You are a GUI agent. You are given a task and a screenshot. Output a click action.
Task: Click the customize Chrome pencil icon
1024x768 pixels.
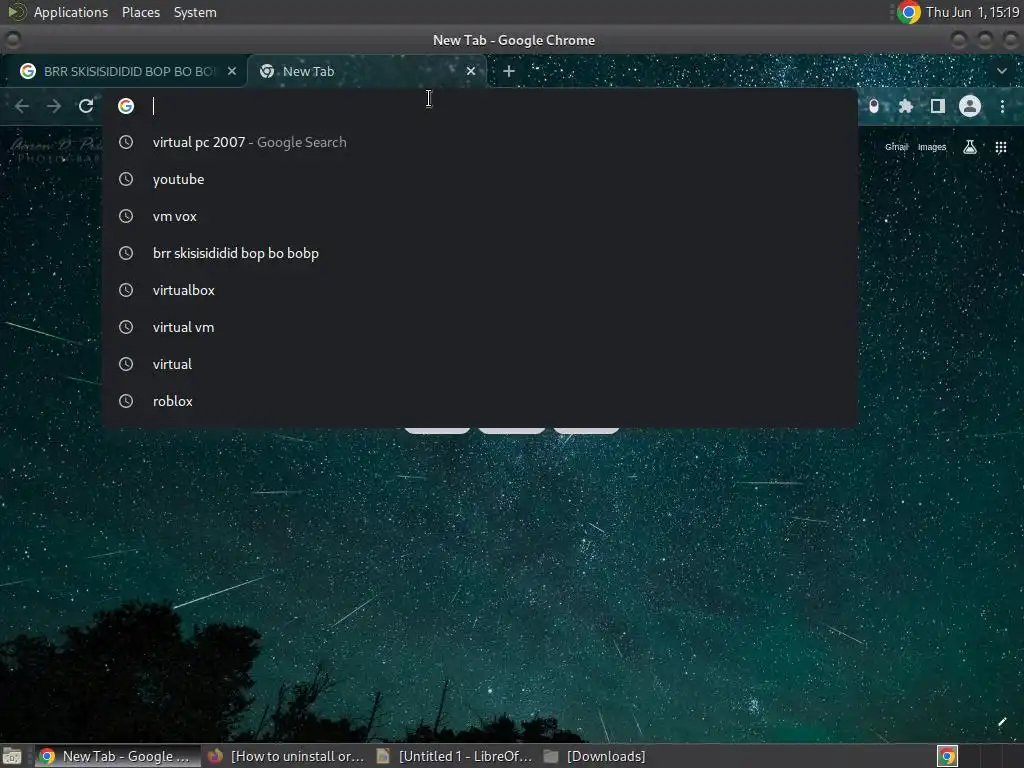click(x=1002, y=722)
